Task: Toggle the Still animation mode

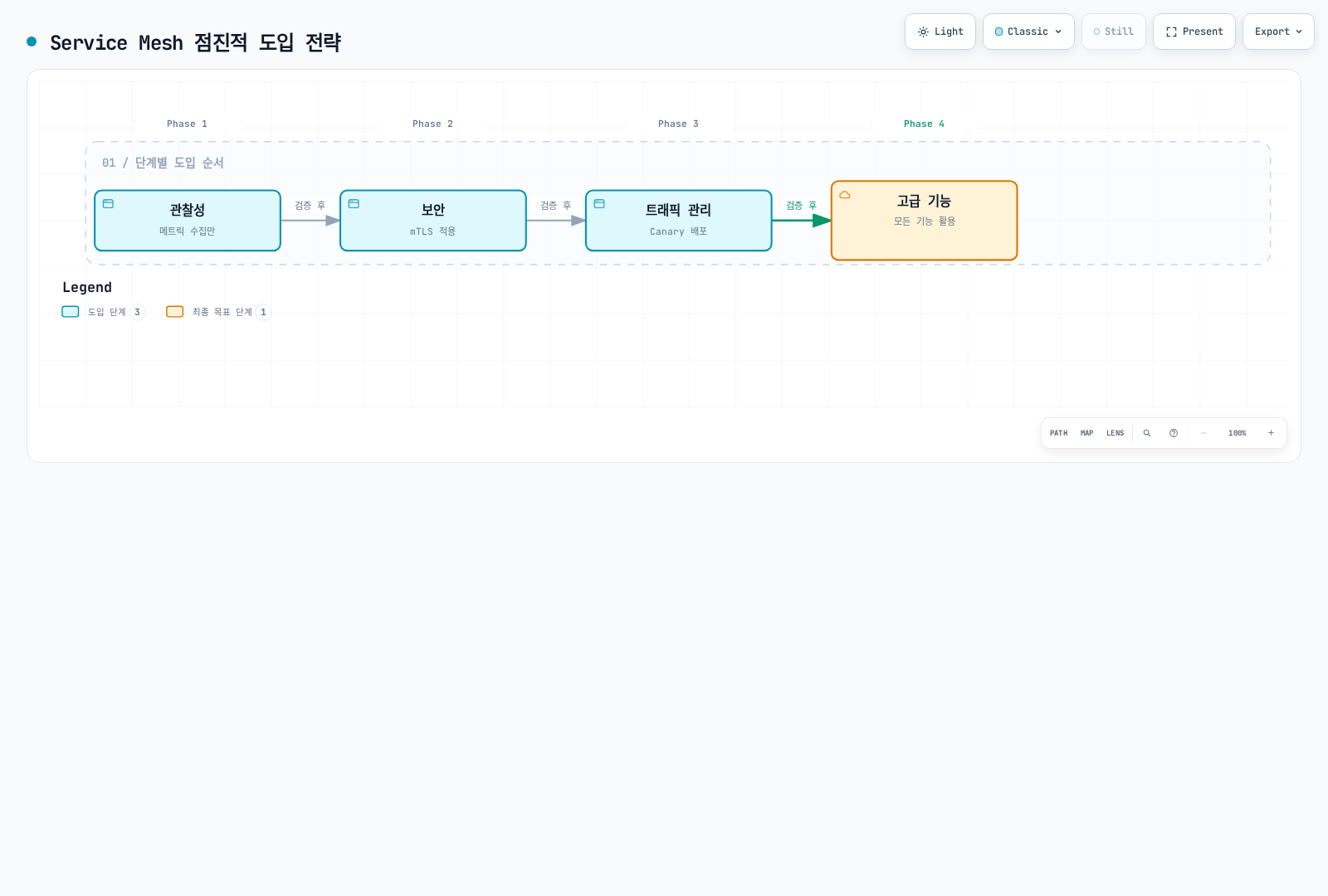Action: [x=1114, y=32]
